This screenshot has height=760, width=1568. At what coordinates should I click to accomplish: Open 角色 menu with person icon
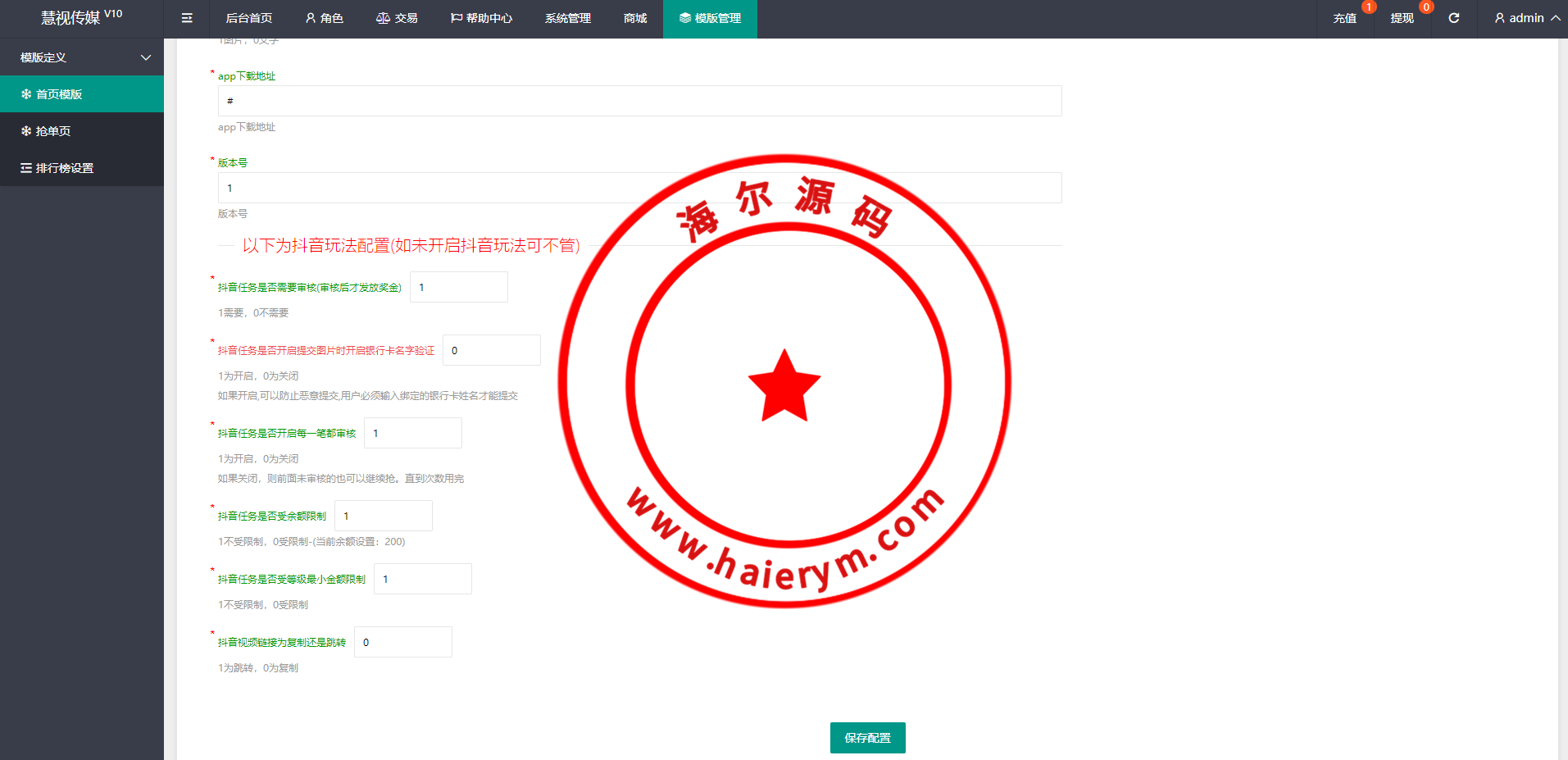(324, 18)
